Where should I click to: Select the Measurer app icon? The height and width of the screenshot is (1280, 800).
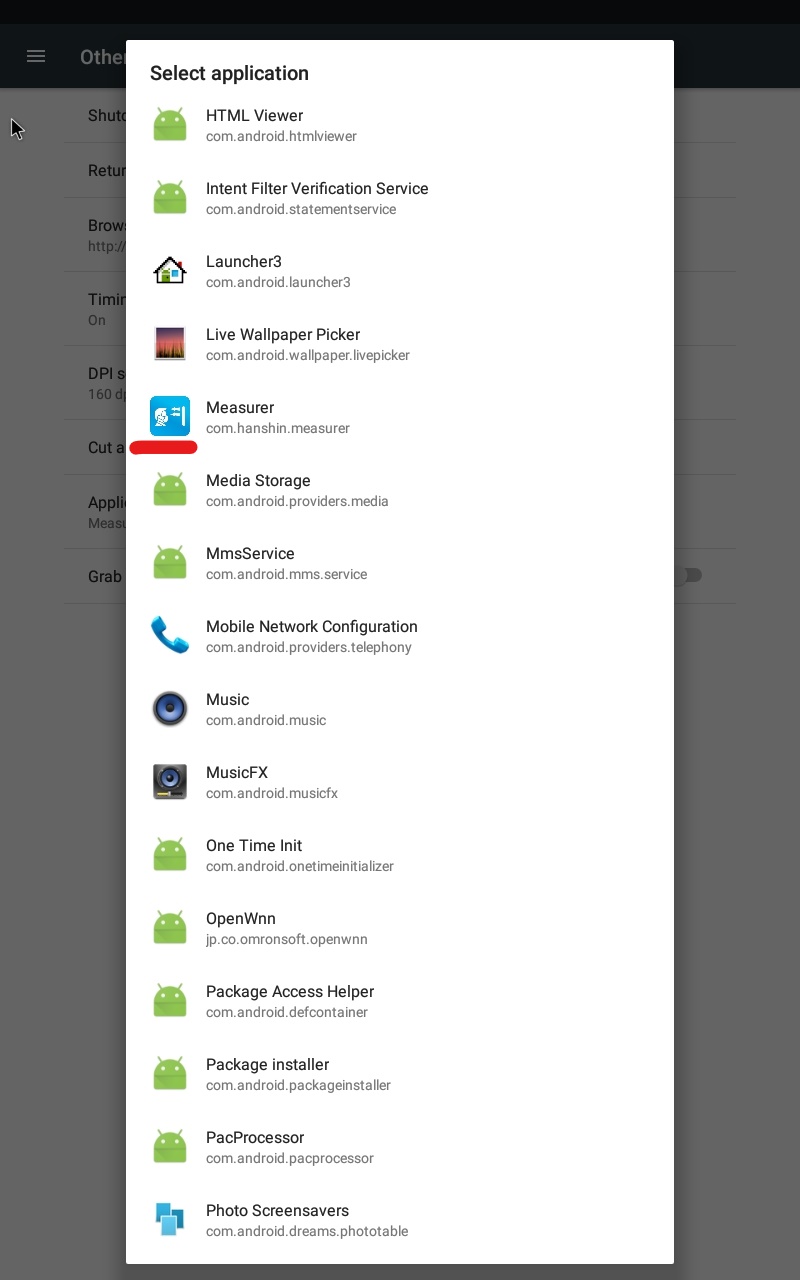170,417
